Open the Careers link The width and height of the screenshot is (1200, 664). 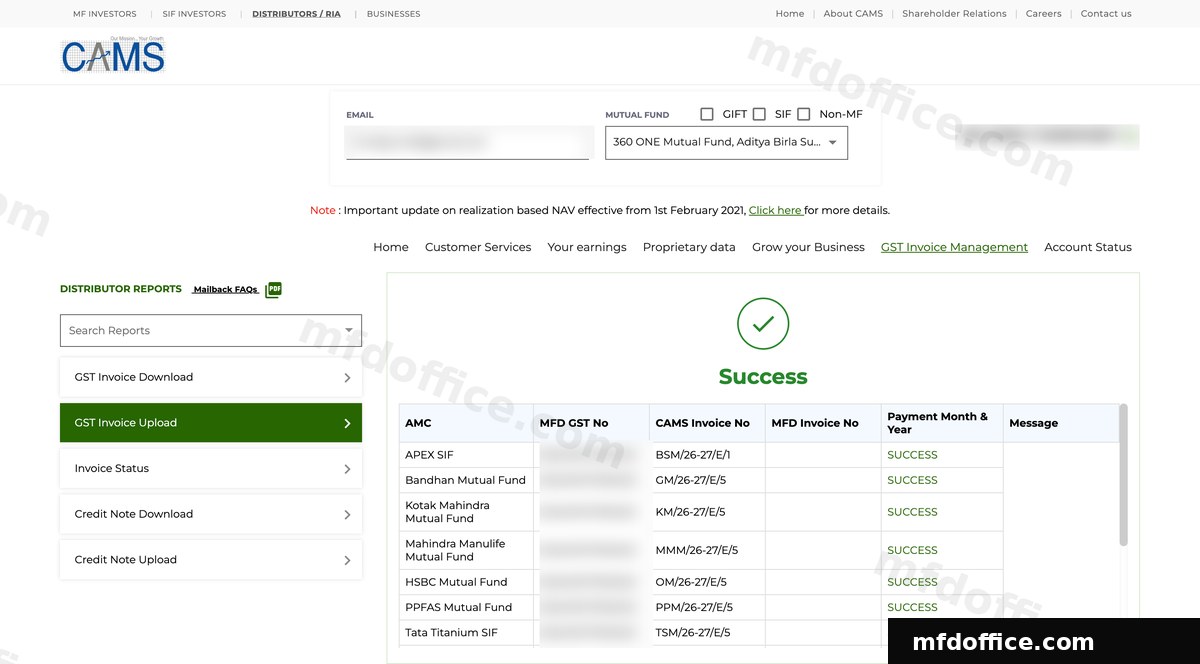pyautogui.click(x=1043, y=14)
